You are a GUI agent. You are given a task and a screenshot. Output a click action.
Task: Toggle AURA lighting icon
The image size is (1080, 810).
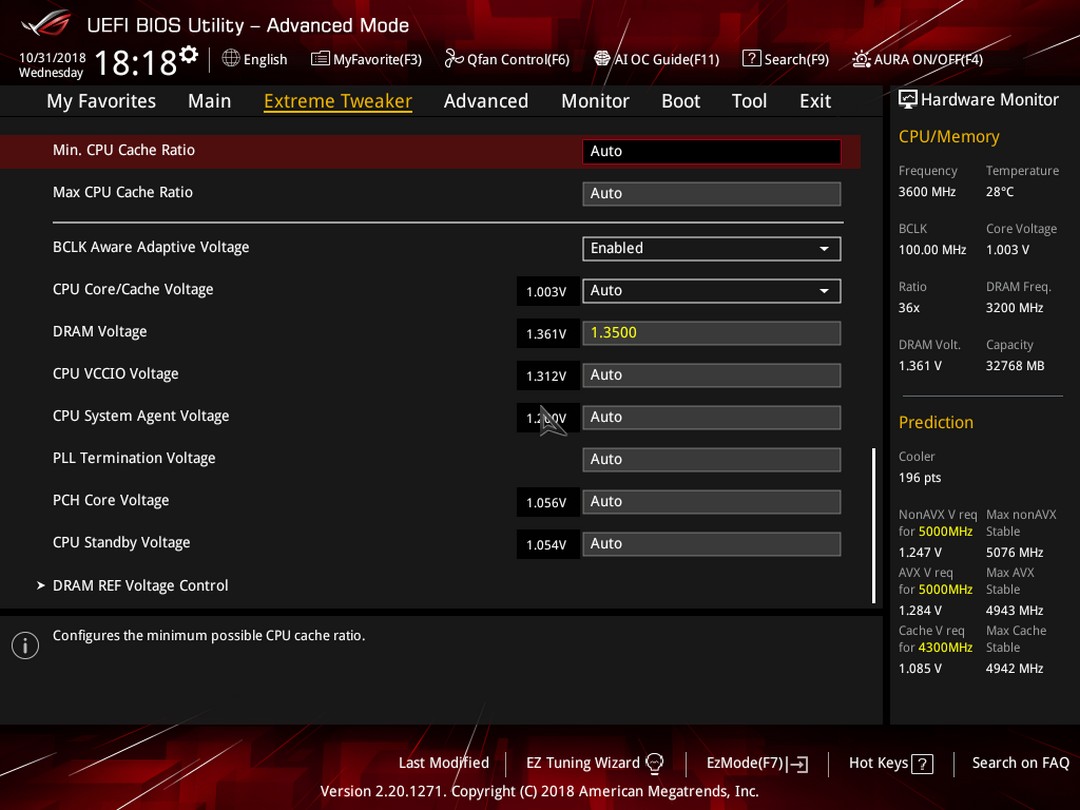click(x=861, y=59)
